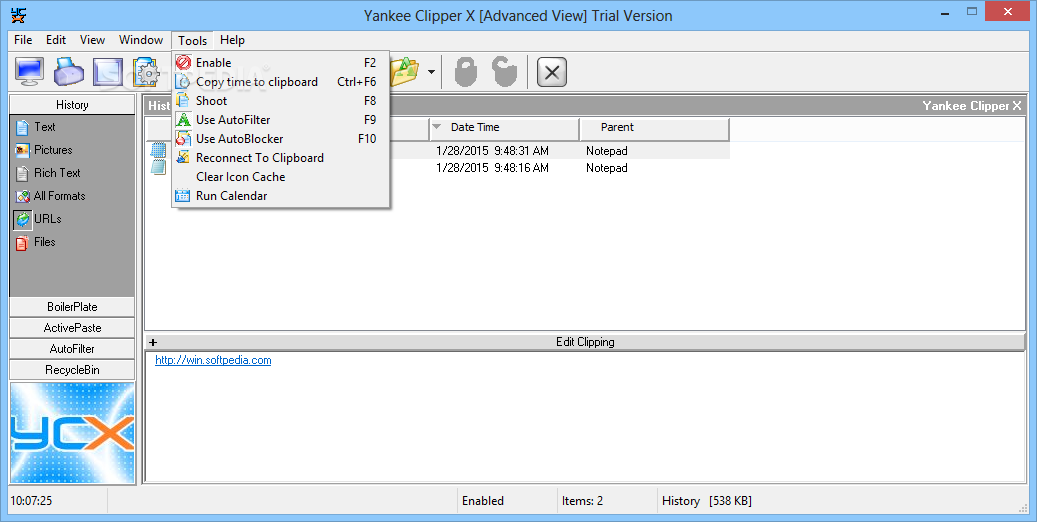Choose Enable from the Tools menu
Screen dimensions: 1037x522
pyautogui.click(x=280, y=63)
